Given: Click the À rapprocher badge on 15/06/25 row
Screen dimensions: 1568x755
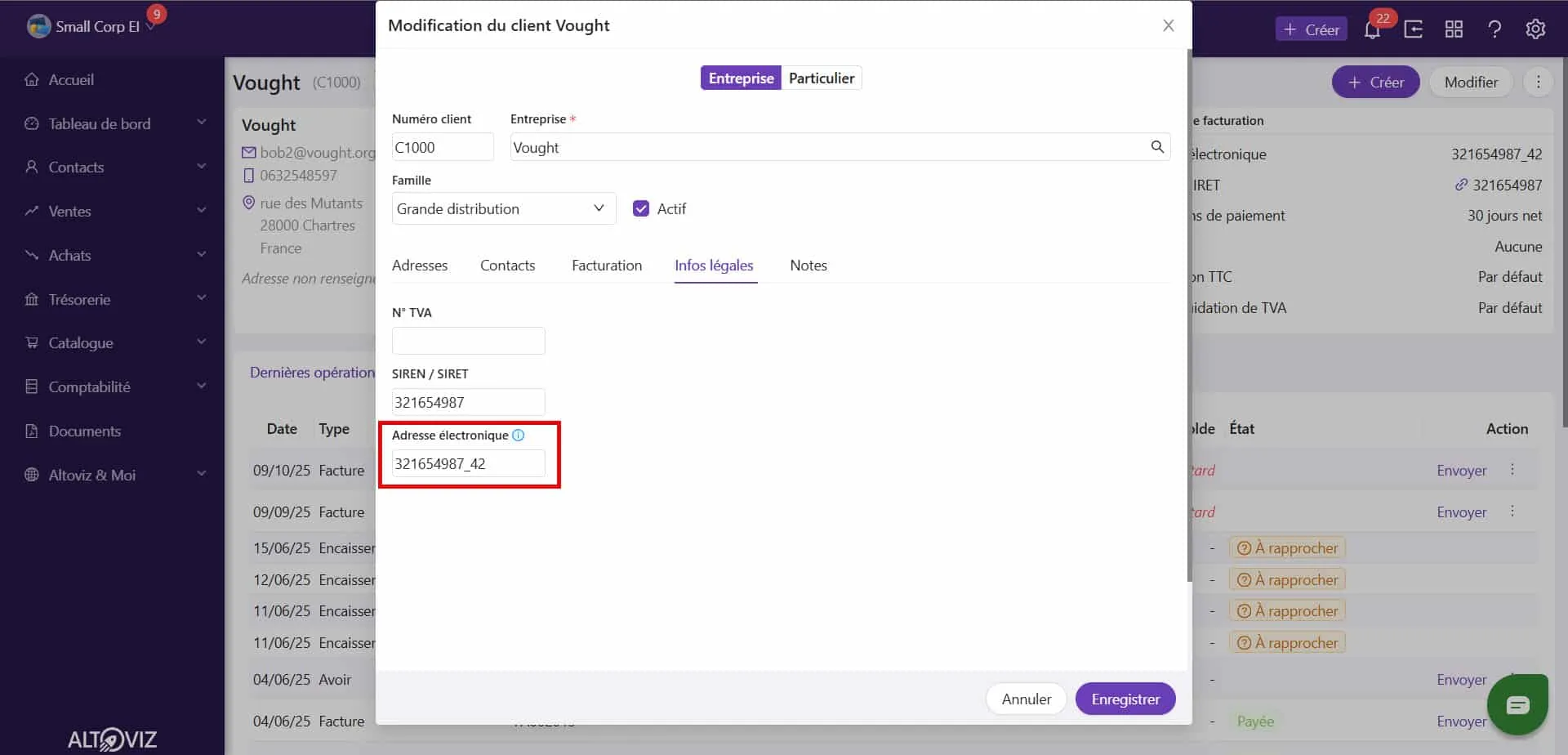Looking at the screenshot, I should tap(1287, 548).
